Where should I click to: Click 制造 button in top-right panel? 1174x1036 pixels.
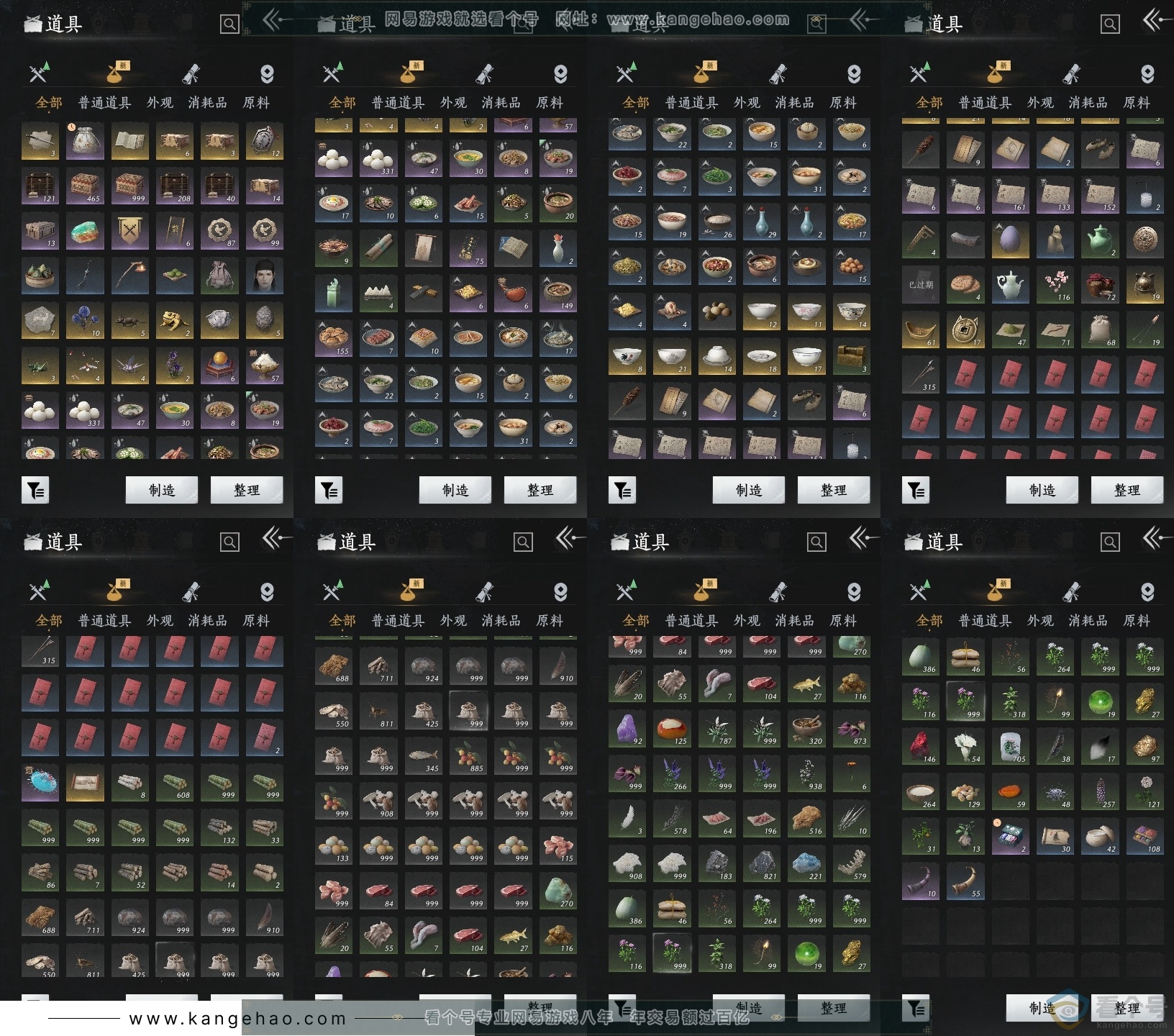1042,490
